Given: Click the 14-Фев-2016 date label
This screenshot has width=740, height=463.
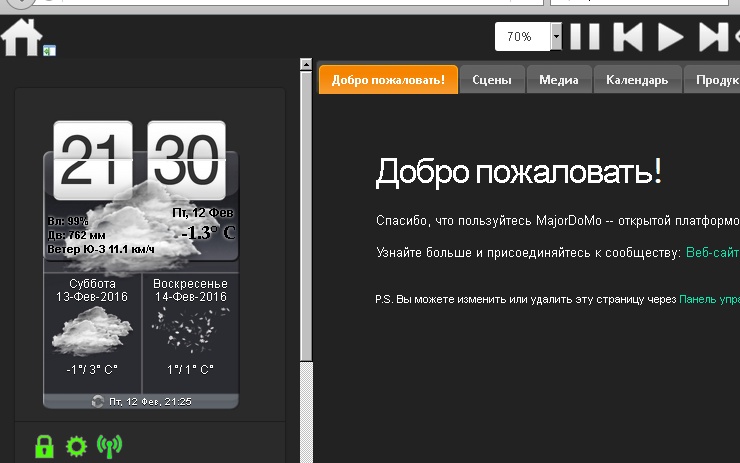Looking at the screenshot, I should tap(191, 297).
